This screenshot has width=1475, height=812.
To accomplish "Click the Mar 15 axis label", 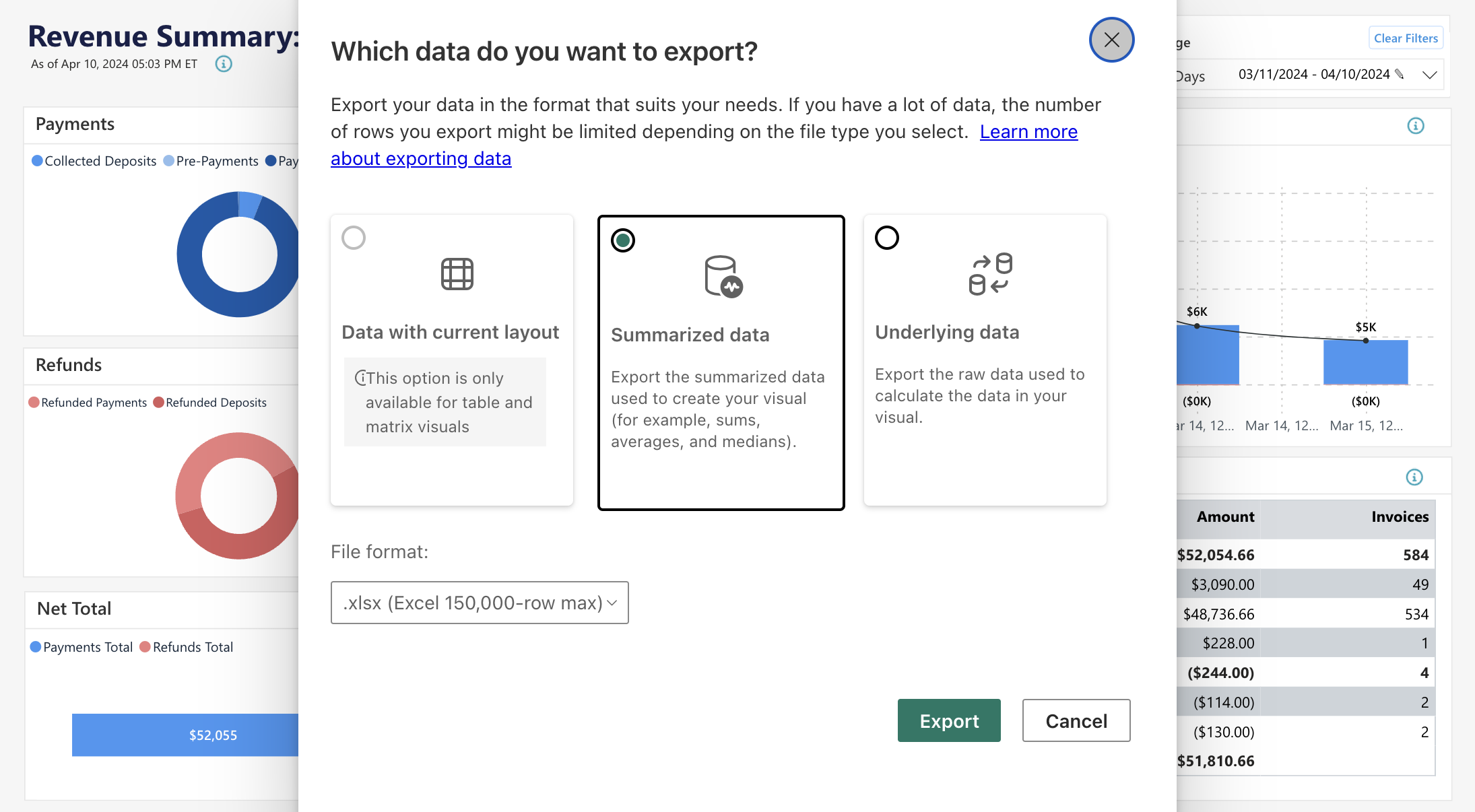I will pos(1367,426).
